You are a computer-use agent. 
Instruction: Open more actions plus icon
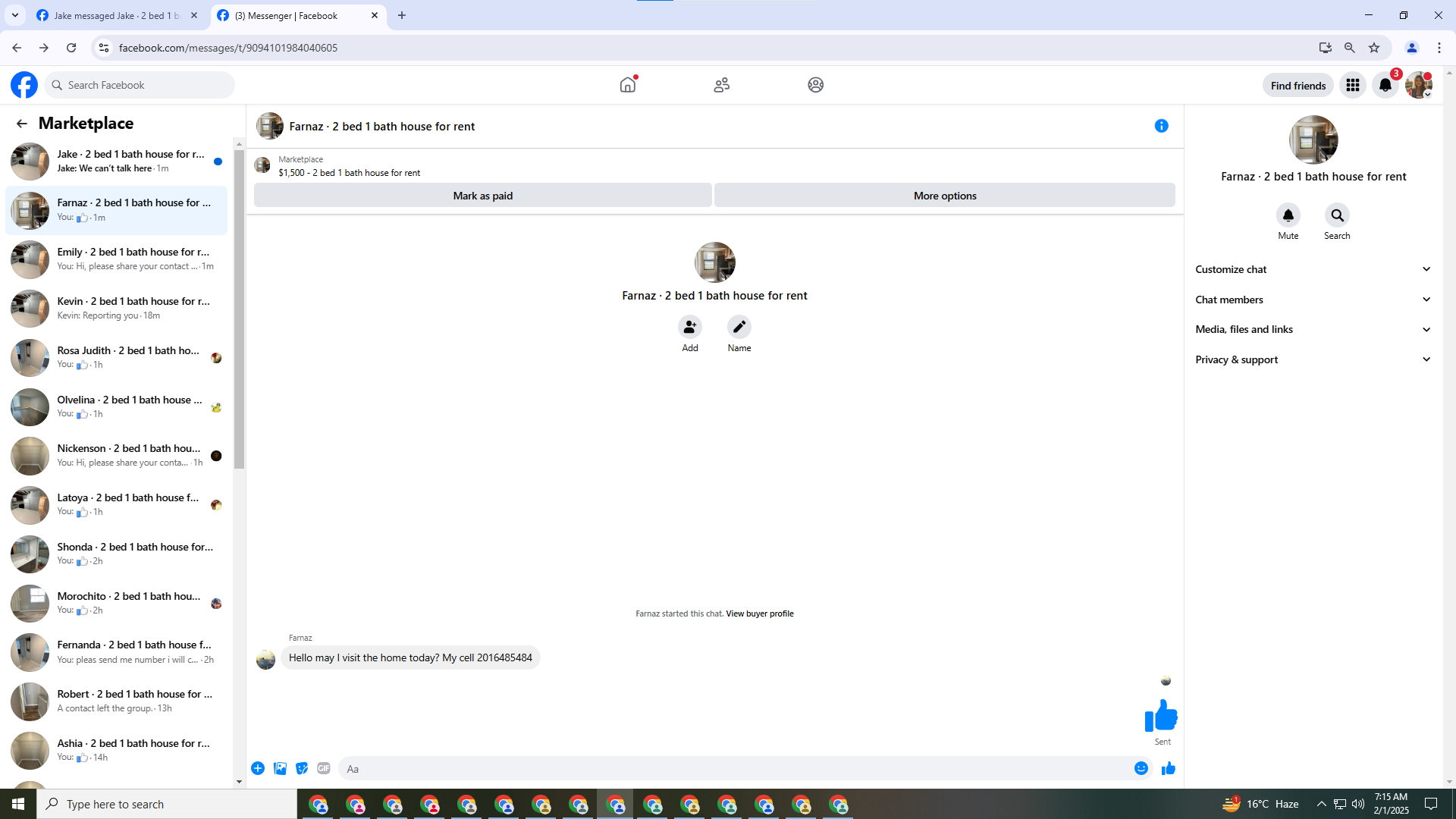coord(258,768)
